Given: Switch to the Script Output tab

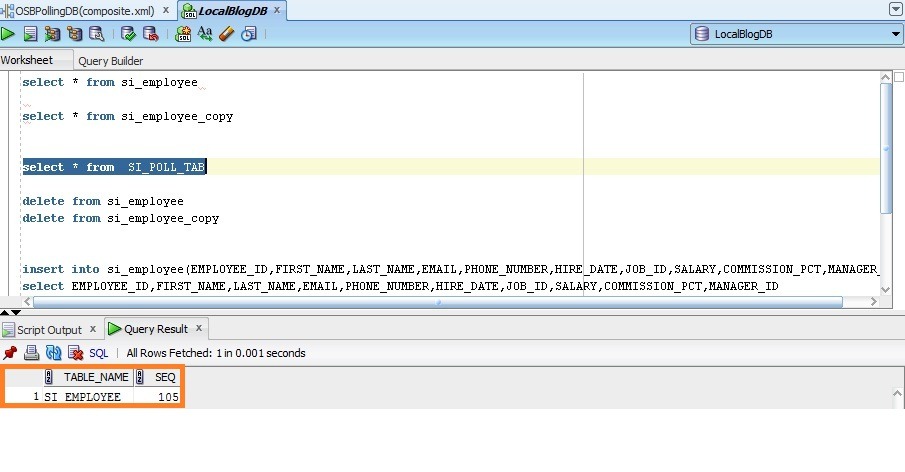Looking at the screenshot, I should [x=47, y=329].
